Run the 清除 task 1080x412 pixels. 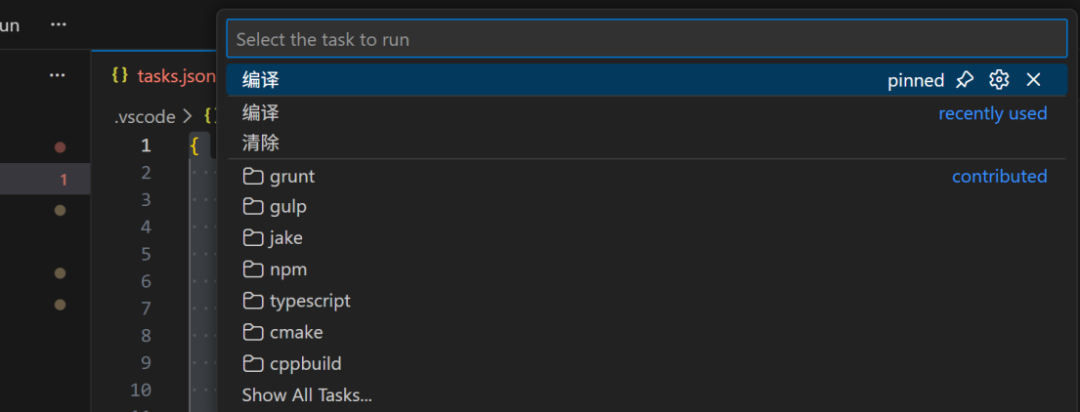(646, 143)
